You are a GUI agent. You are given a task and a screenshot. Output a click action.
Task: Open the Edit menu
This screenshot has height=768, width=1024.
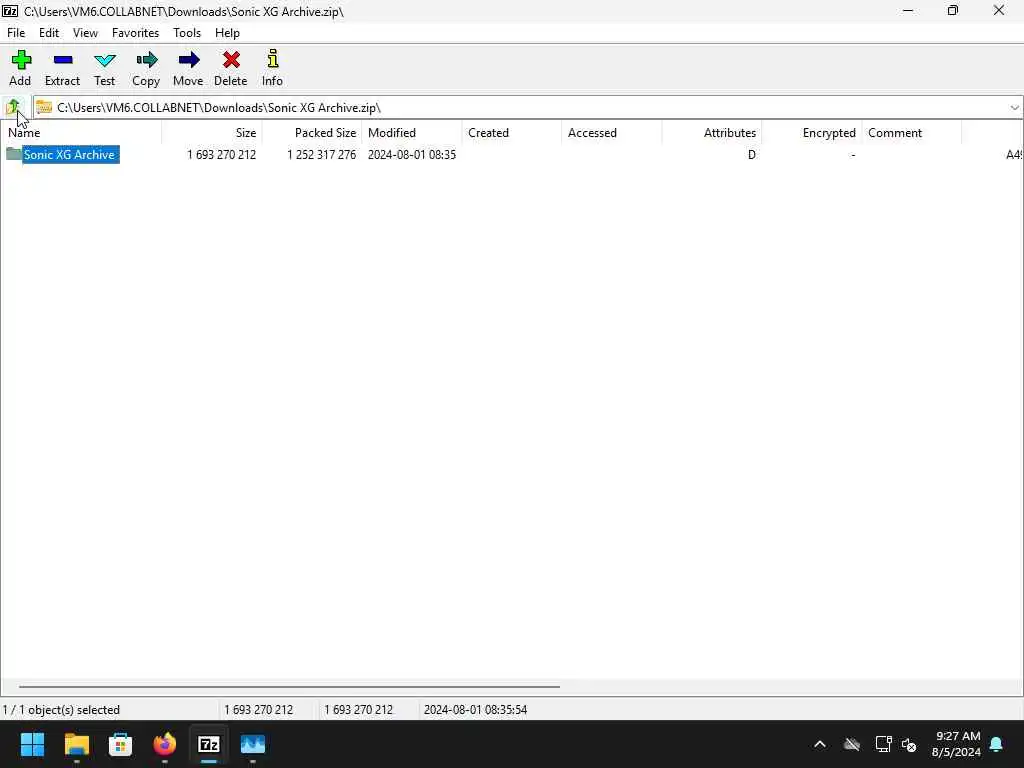point(48,33)
